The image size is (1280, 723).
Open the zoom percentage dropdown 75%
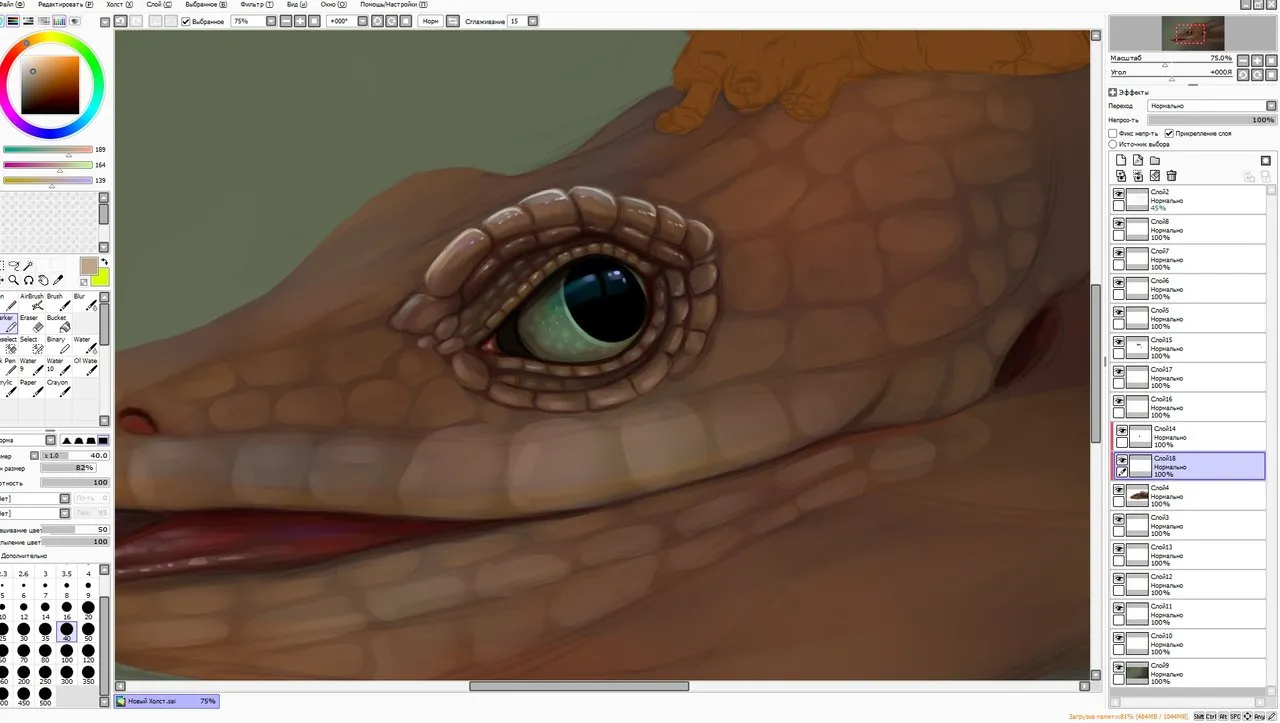pos(273,21)
